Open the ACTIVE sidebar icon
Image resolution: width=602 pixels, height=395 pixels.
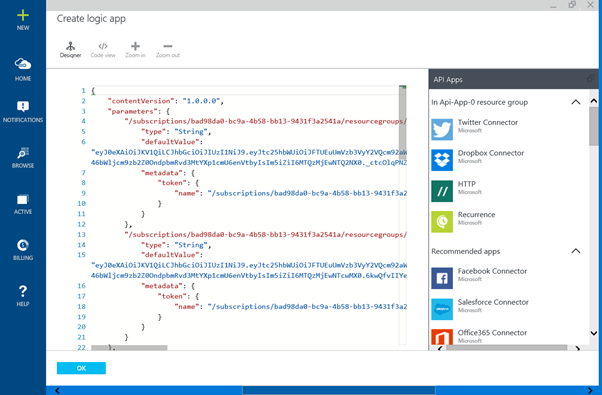(x=23, y=200)
